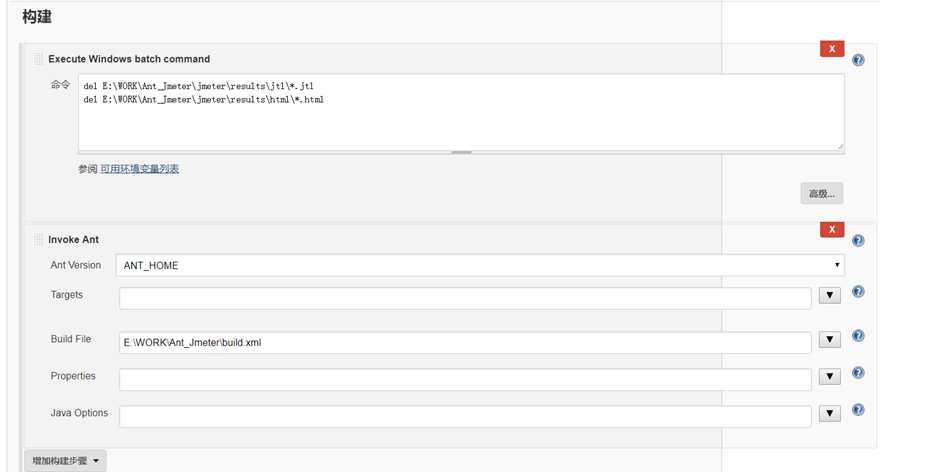Viewport: 925px width, 472px height.
Task: Click the textarea resize handle bar
Action: [x=461, y=152]
